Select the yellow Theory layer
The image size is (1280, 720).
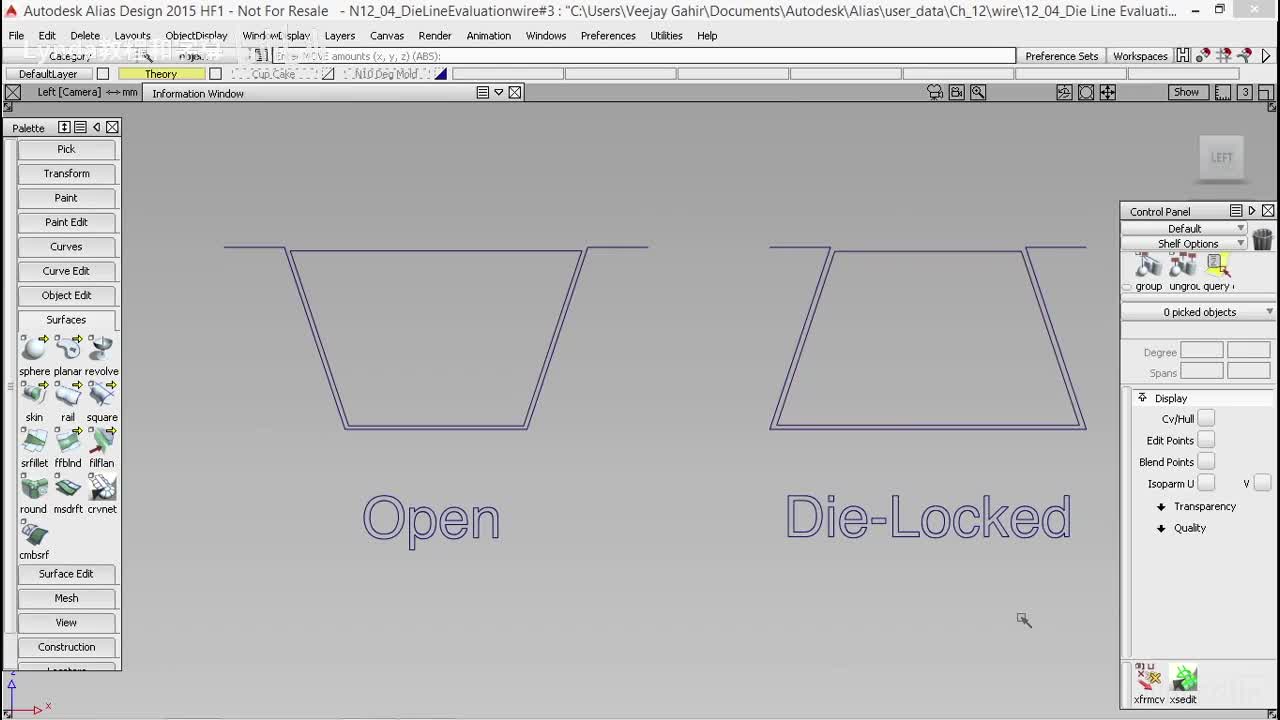[161, 74]
